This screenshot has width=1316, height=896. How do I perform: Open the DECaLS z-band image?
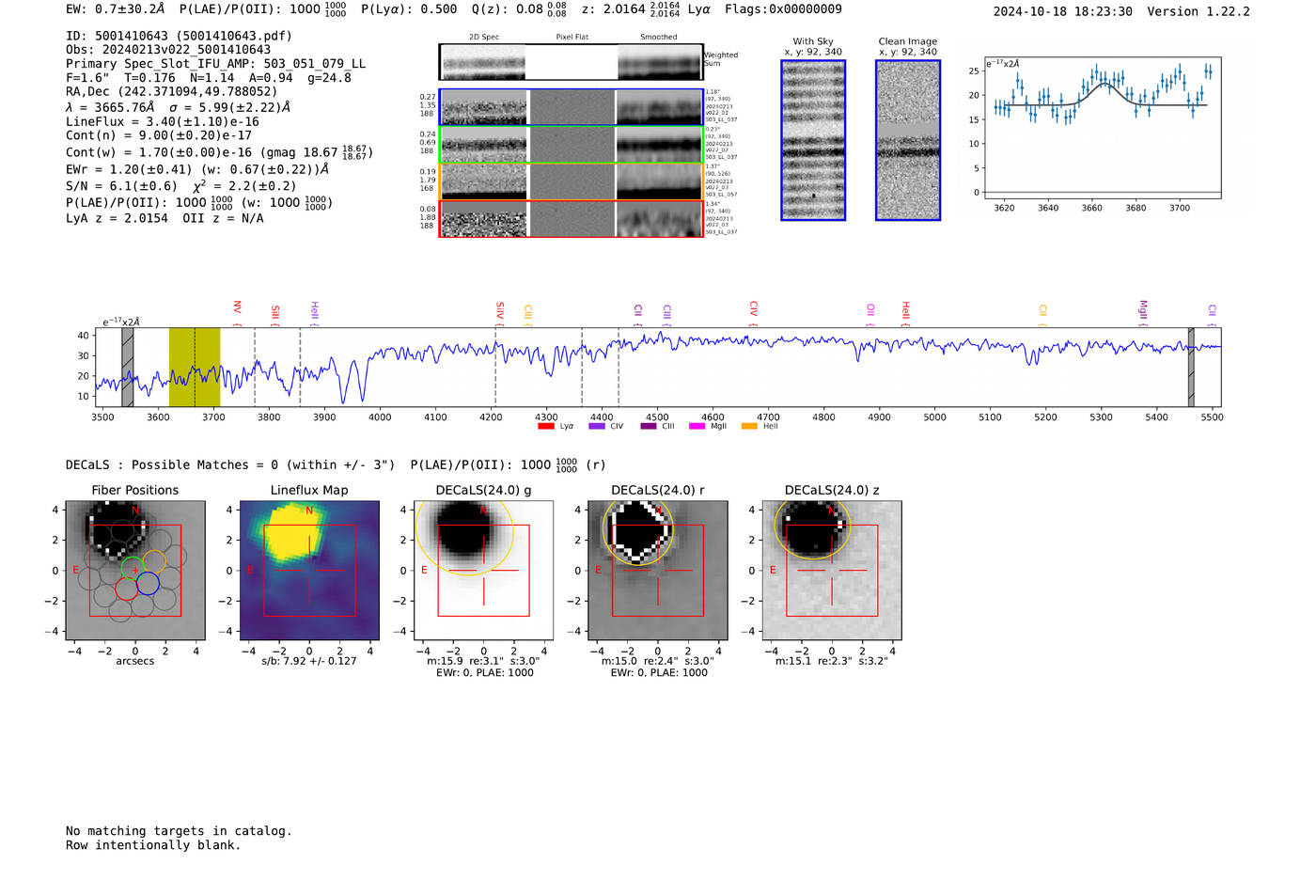point(832,571)
